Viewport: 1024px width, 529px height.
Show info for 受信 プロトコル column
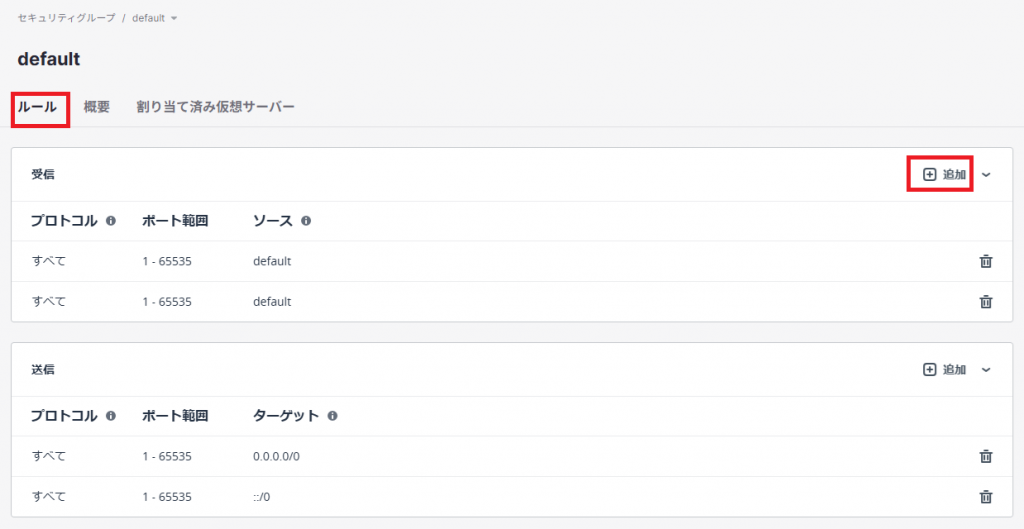(111, 221)
